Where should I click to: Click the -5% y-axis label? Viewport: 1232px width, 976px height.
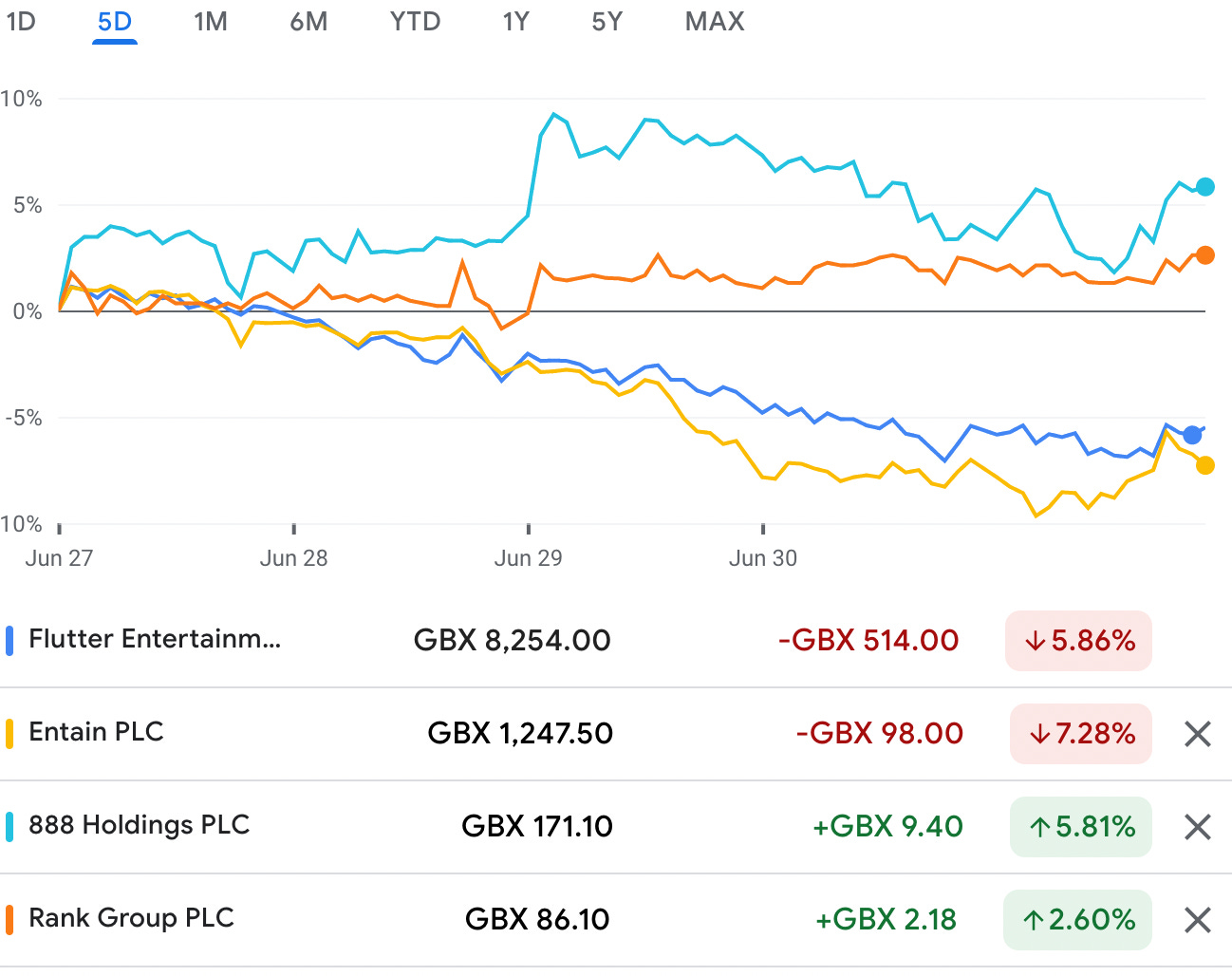23,418
